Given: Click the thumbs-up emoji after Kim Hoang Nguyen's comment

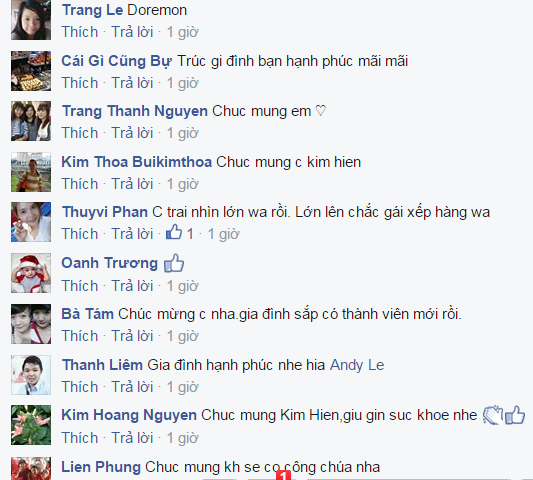Looking at the screenshot, I should [x=515, y=415].
